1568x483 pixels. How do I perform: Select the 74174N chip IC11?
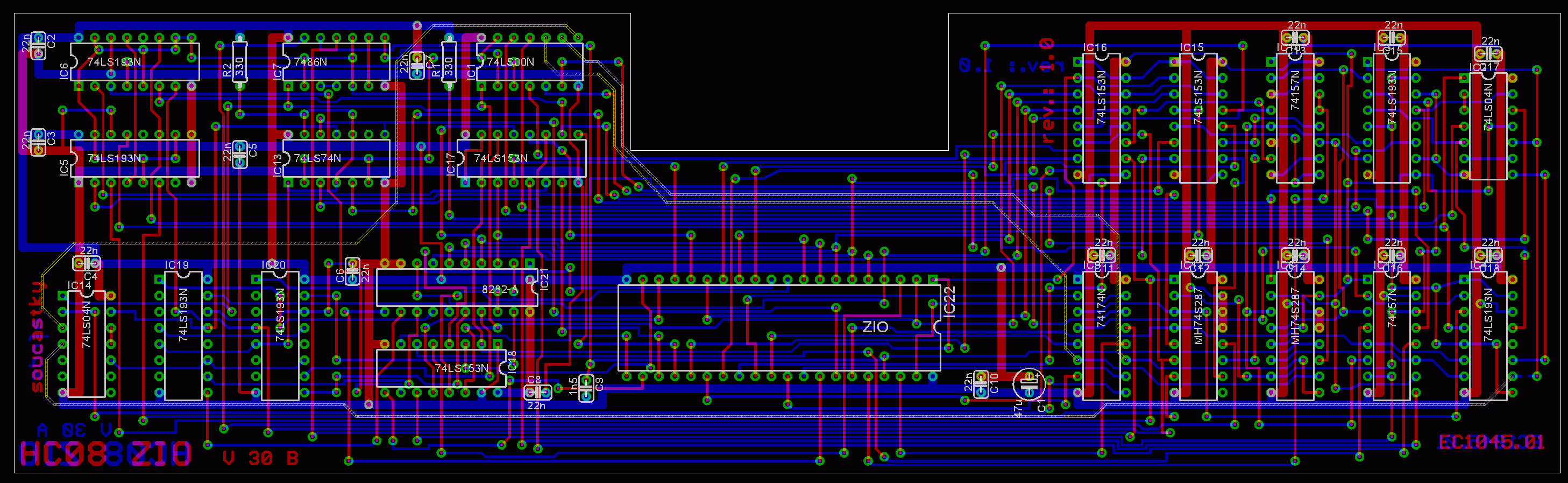pyautogui.click(x=1101, y=335)
